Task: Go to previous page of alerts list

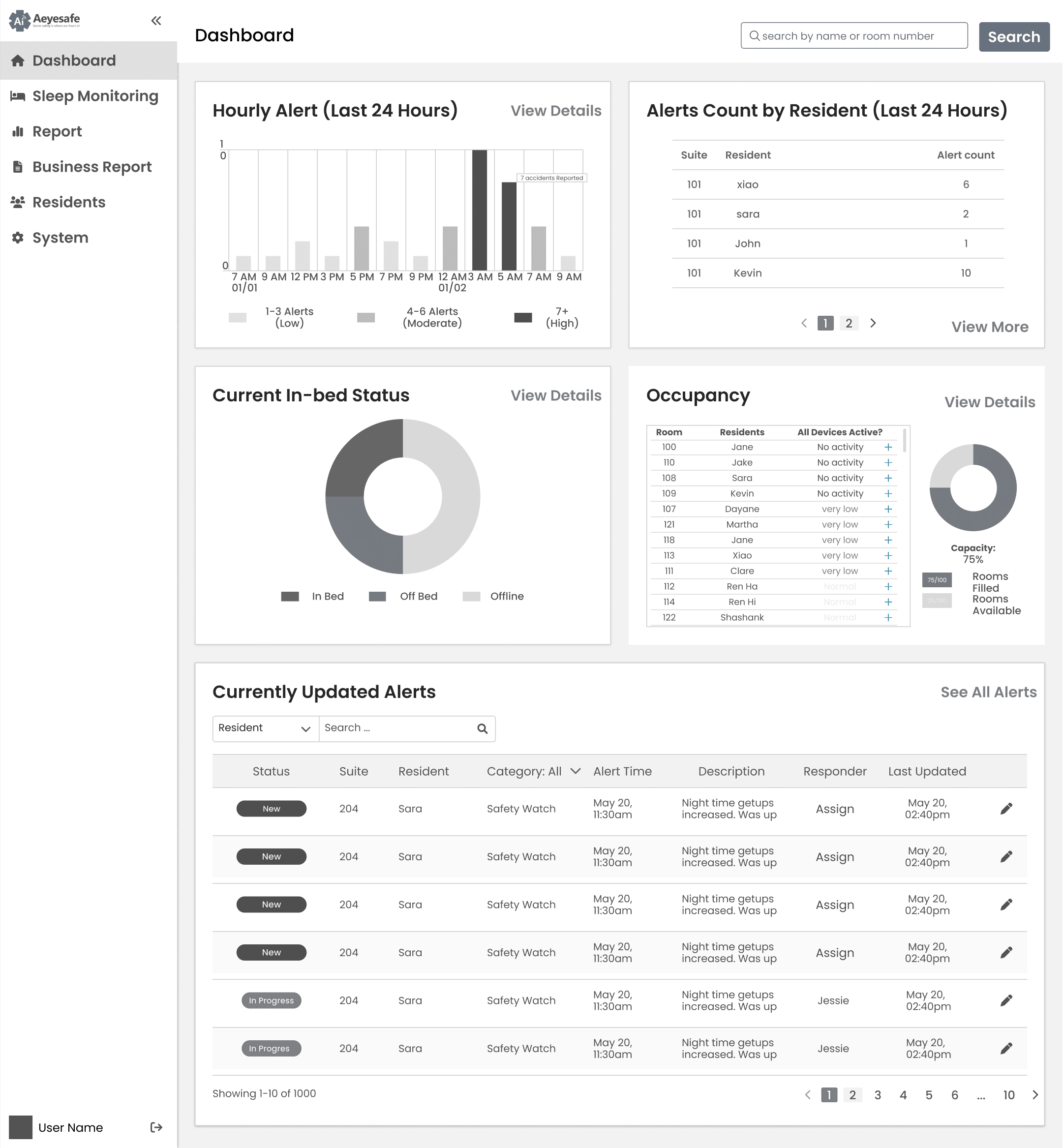Action: [x=808, y=1094]
